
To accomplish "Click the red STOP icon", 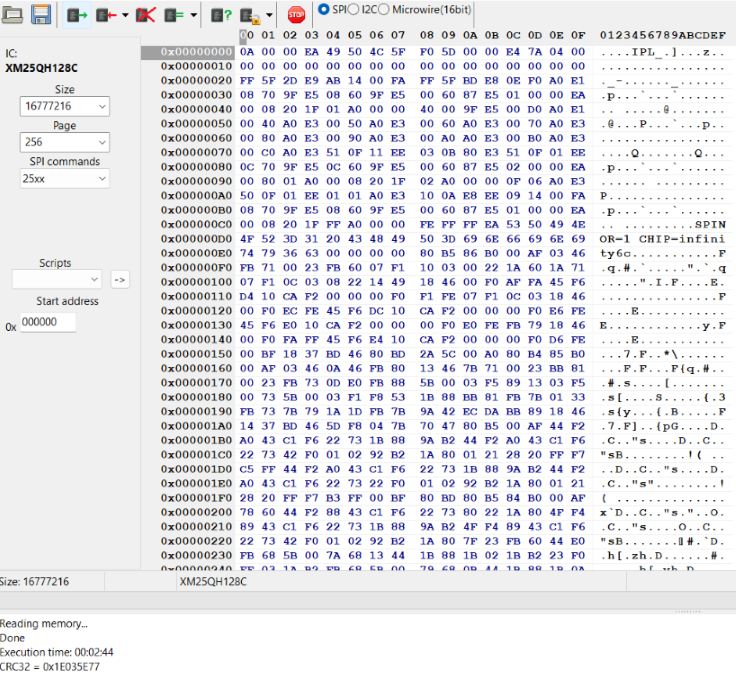I will tap(296, 15).
